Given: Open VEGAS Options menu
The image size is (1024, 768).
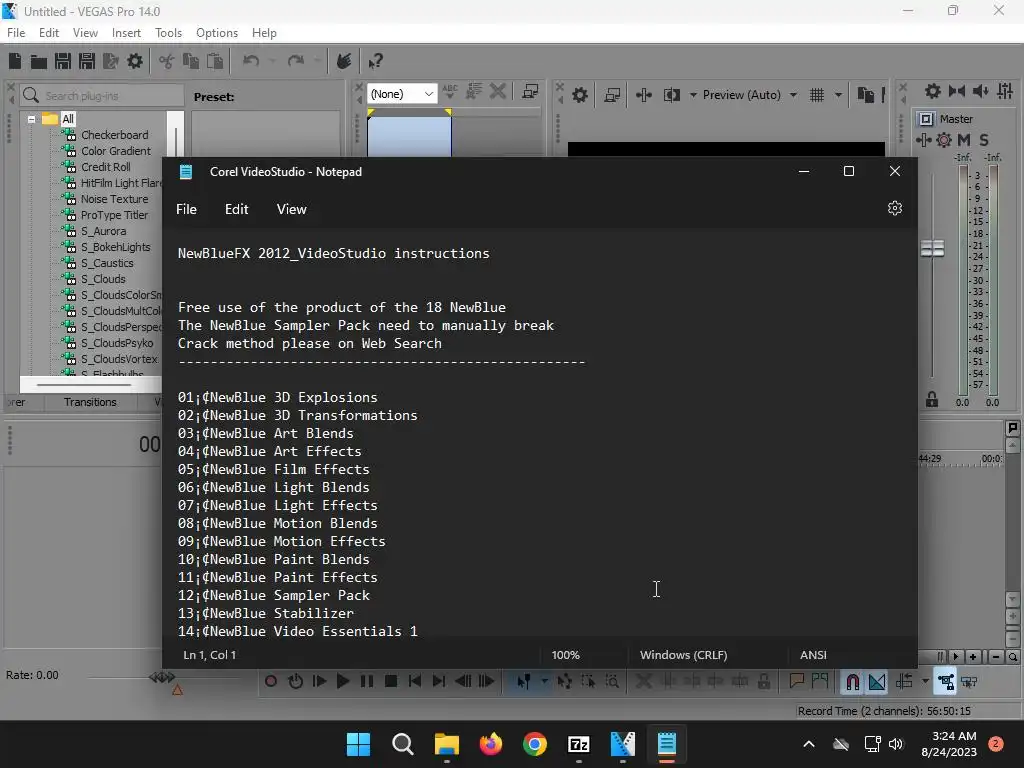Looking at the screenshot, I should [x=217, y=33].
